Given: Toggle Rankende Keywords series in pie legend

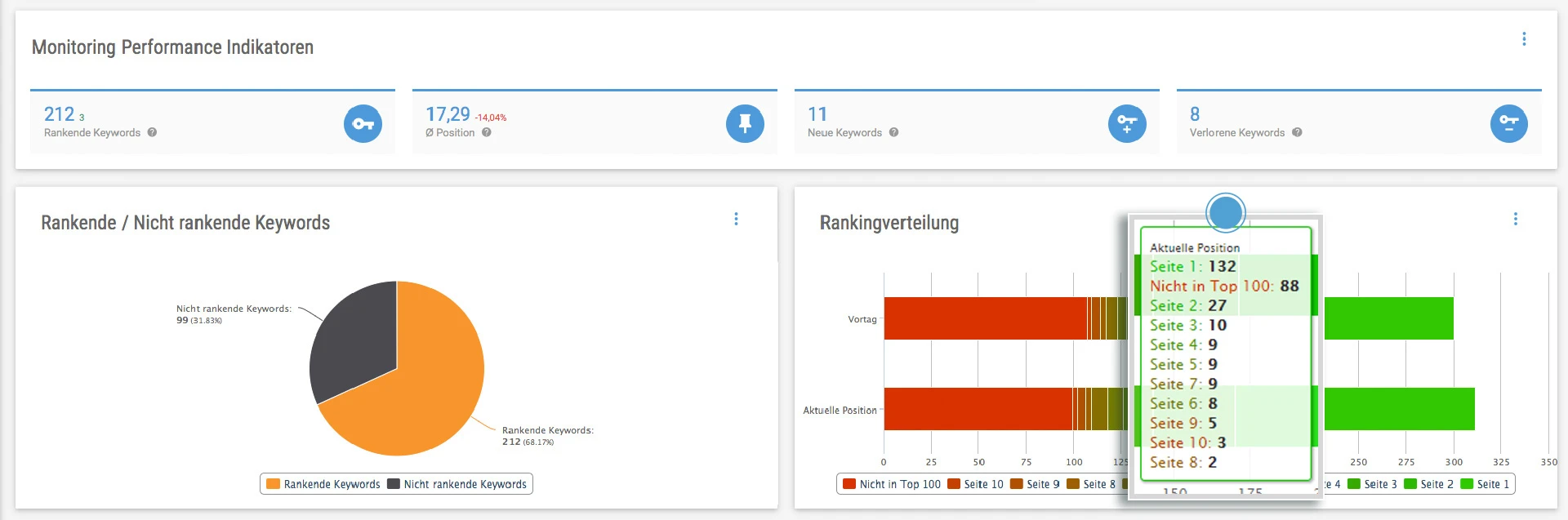Looking at the screenshot, I should pyautogui.click(x=323, y=484).
